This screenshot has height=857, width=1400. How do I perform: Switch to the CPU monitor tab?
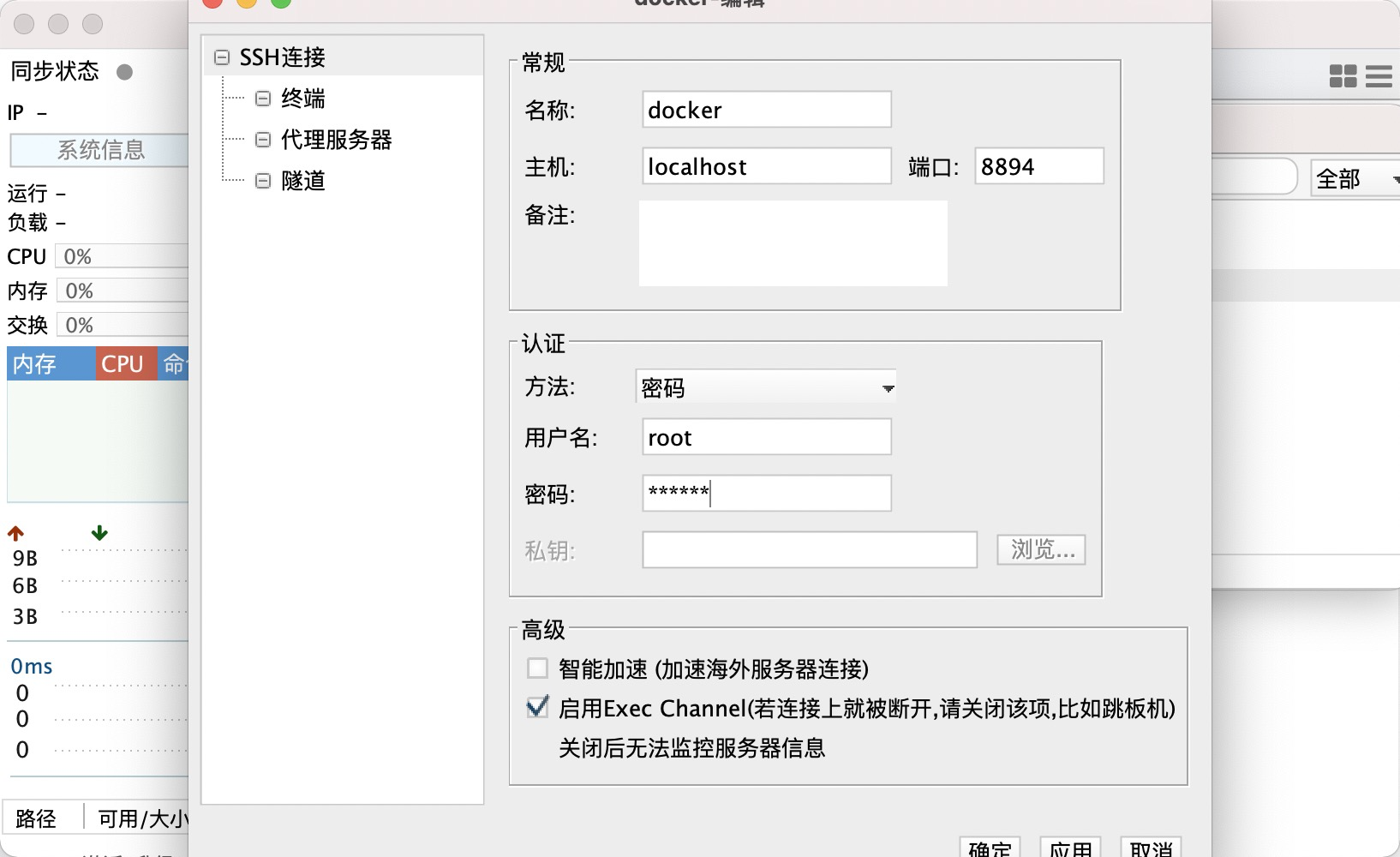coord(125,363)
